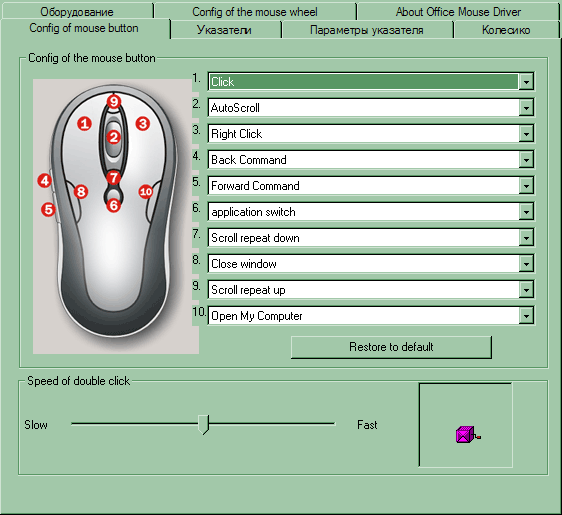
Task: Click the red number 6 marker
Action: tap(114, 205)
